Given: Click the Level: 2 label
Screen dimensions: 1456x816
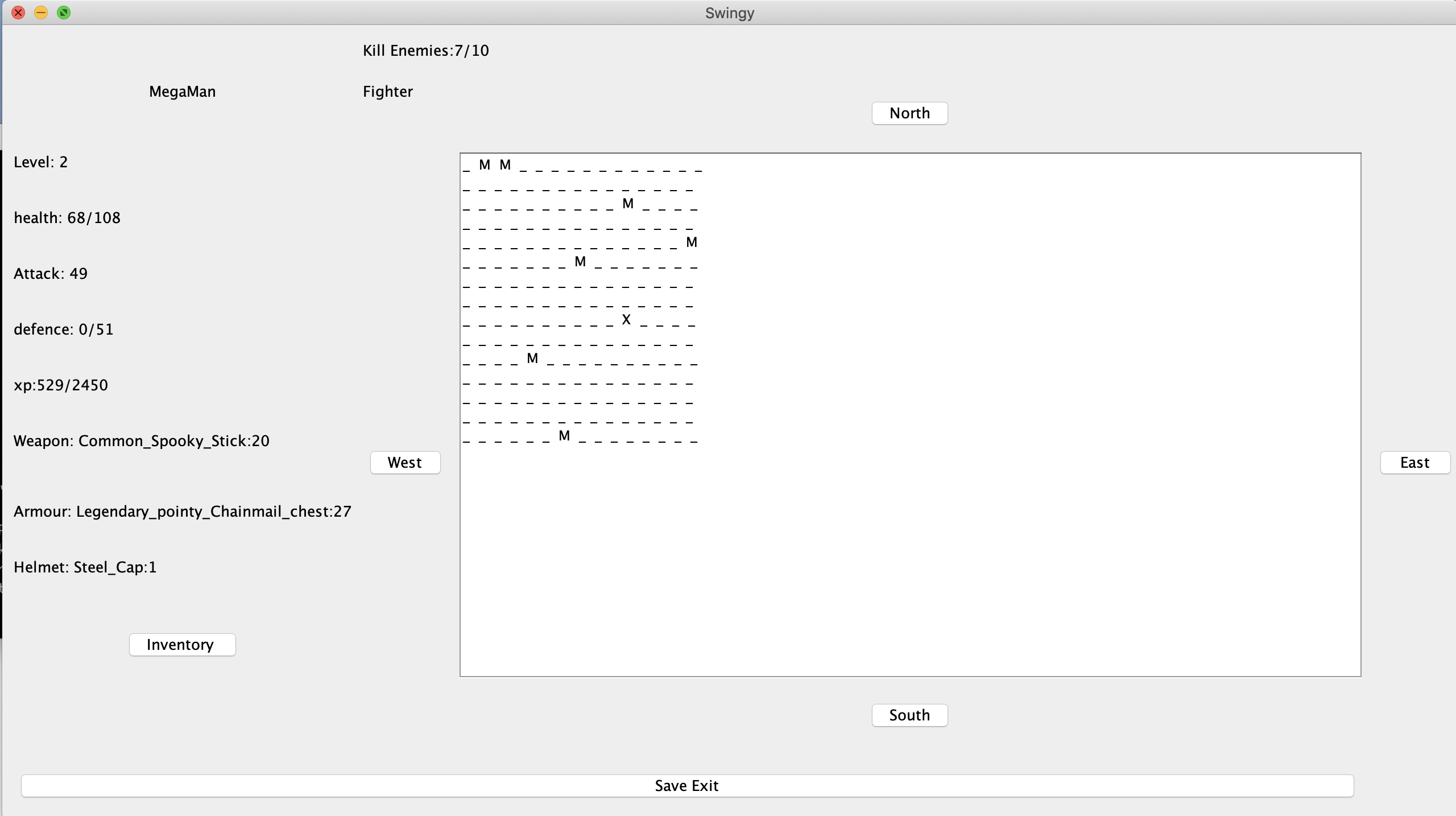Looking at the screenshot, I should [41, 162].
